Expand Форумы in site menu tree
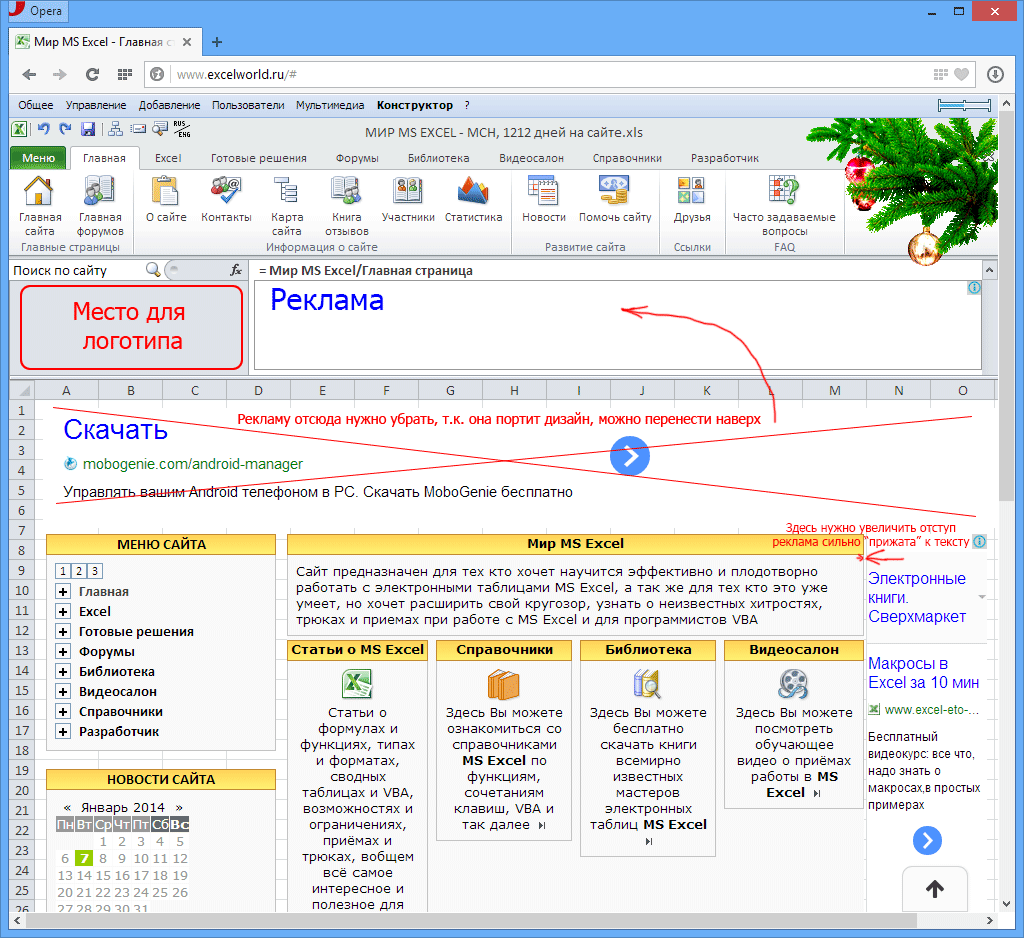 click(x=63, y=652)
